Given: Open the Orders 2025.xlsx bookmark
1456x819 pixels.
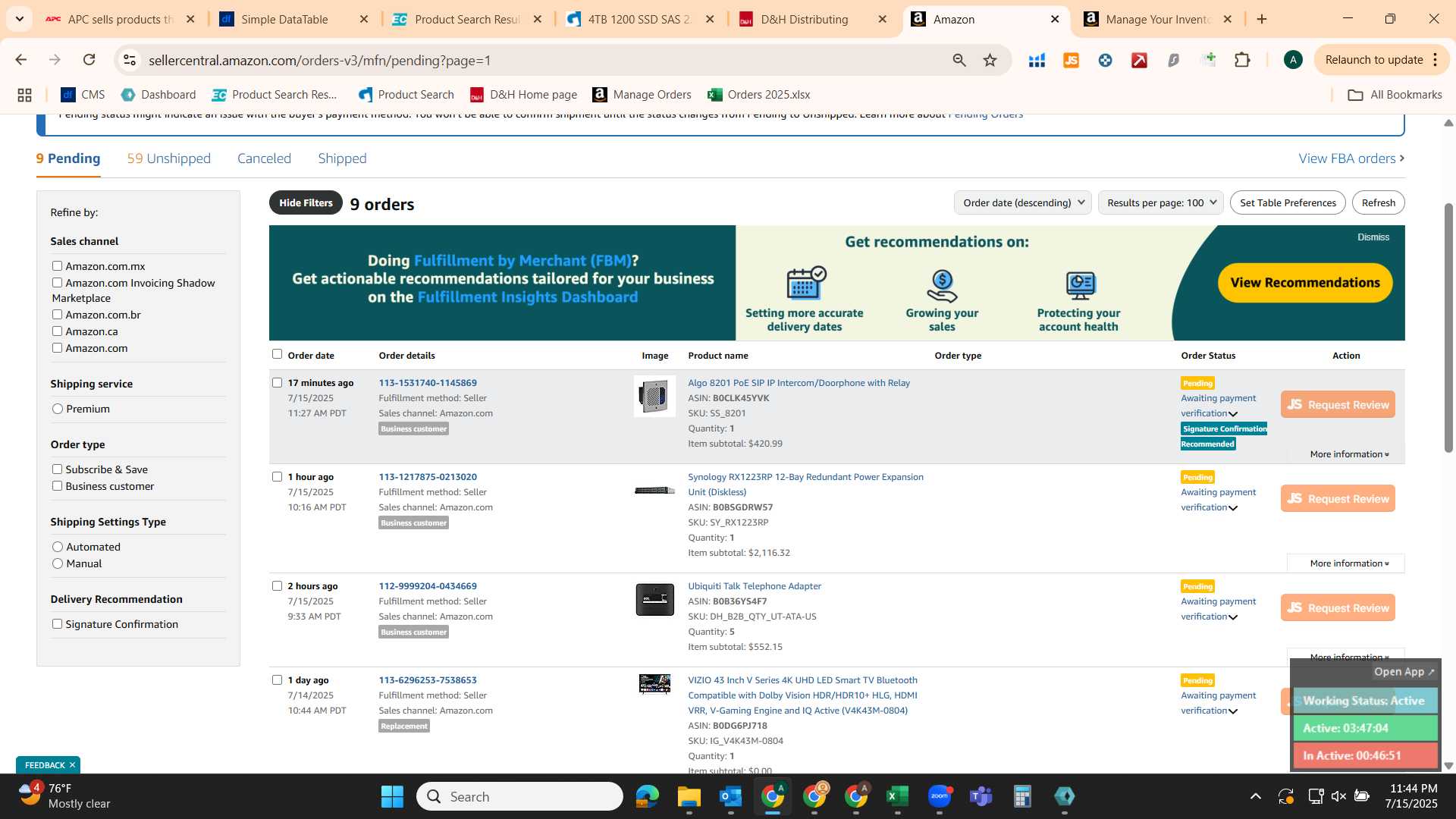Looking at the screenshot, I should click(x=759, y=95).
